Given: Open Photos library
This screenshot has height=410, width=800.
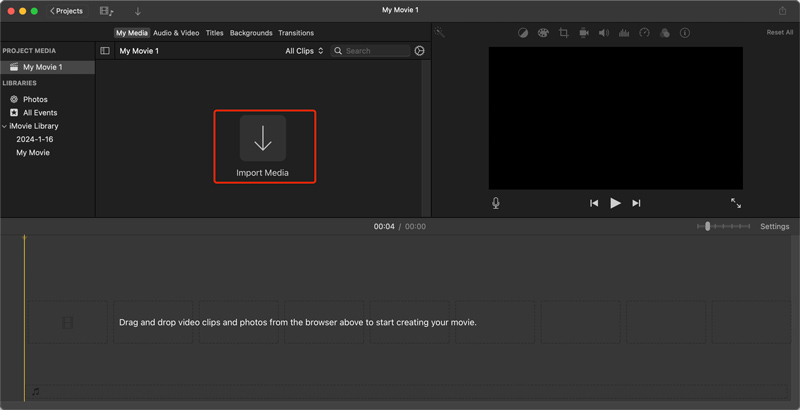Looking at the screenshot, I should click(35, 99).
